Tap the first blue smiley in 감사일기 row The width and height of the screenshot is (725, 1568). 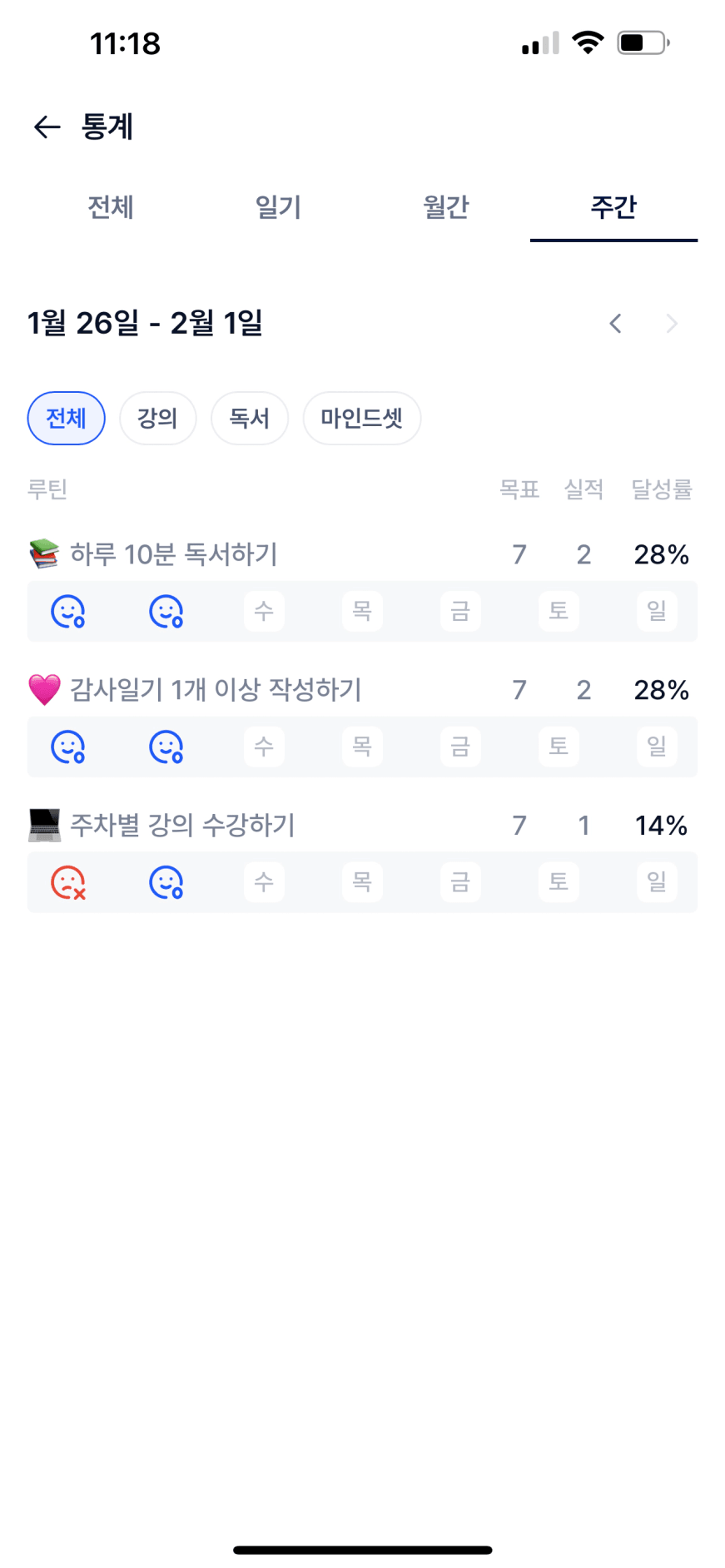pos(68,747)
